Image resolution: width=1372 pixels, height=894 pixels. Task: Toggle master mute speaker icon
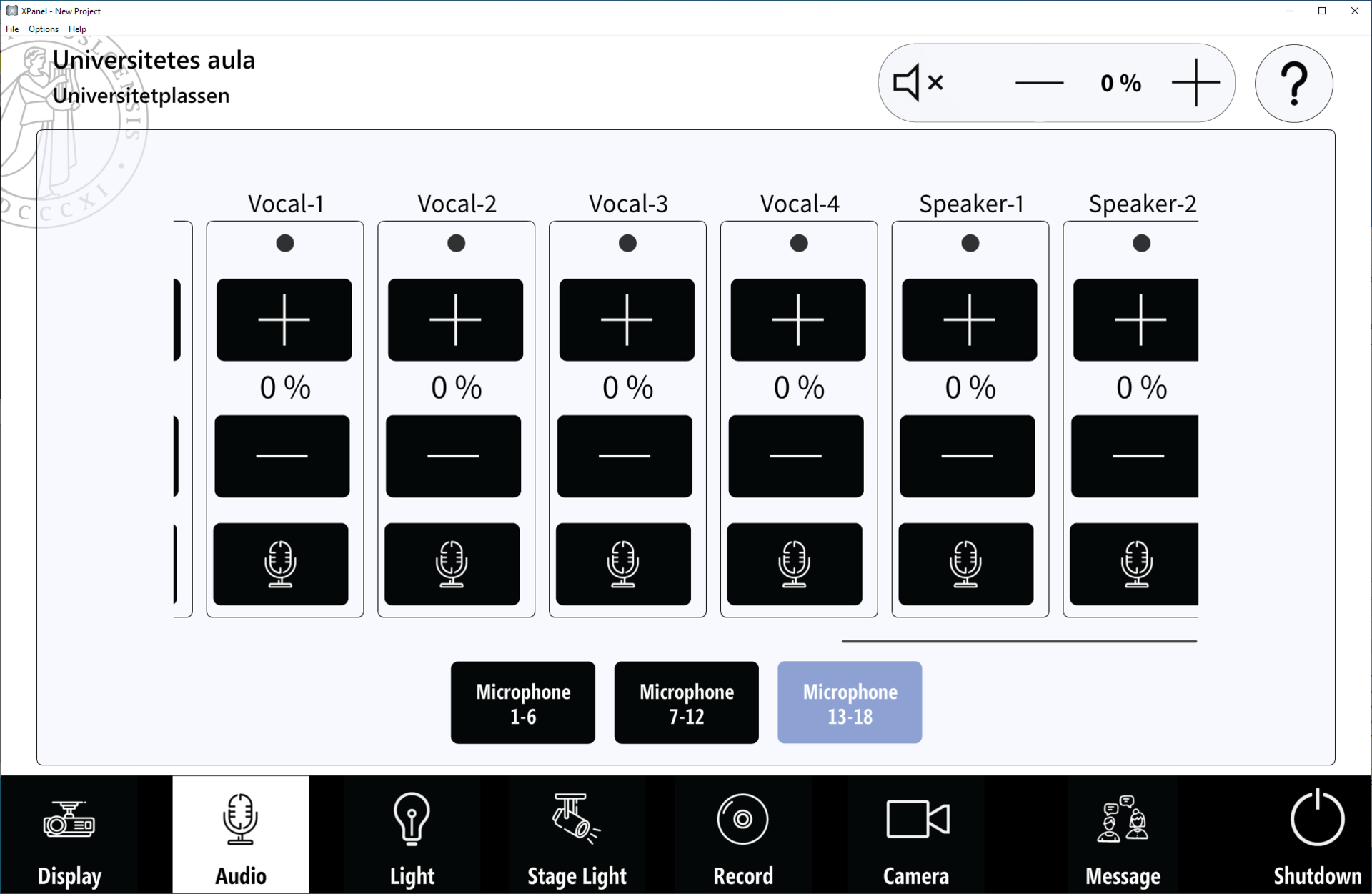(x=918, y=83)
